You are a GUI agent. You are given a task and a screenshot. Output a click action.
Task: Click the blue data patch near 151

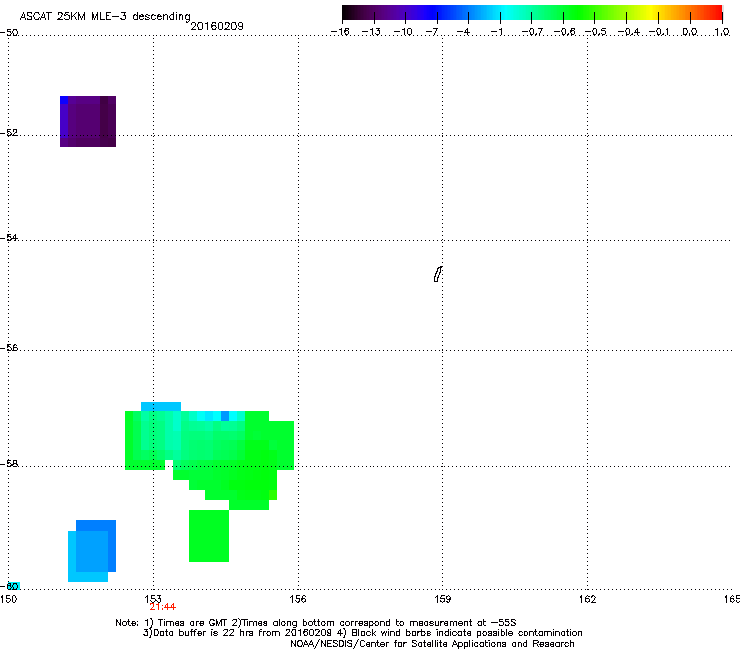92,551
